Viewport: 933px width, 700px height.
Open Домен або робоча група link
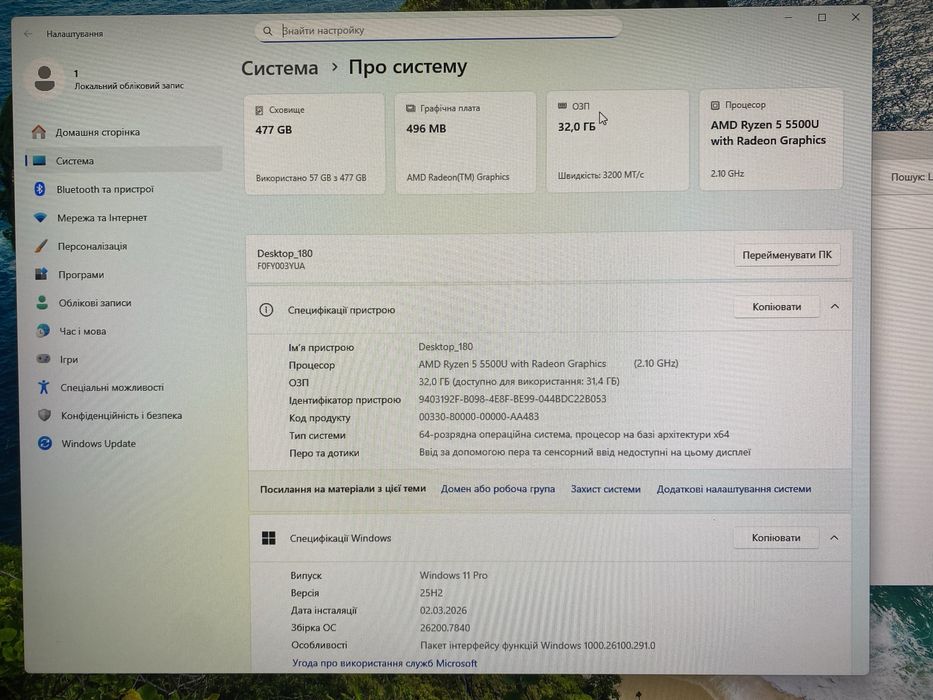point(497,489)
